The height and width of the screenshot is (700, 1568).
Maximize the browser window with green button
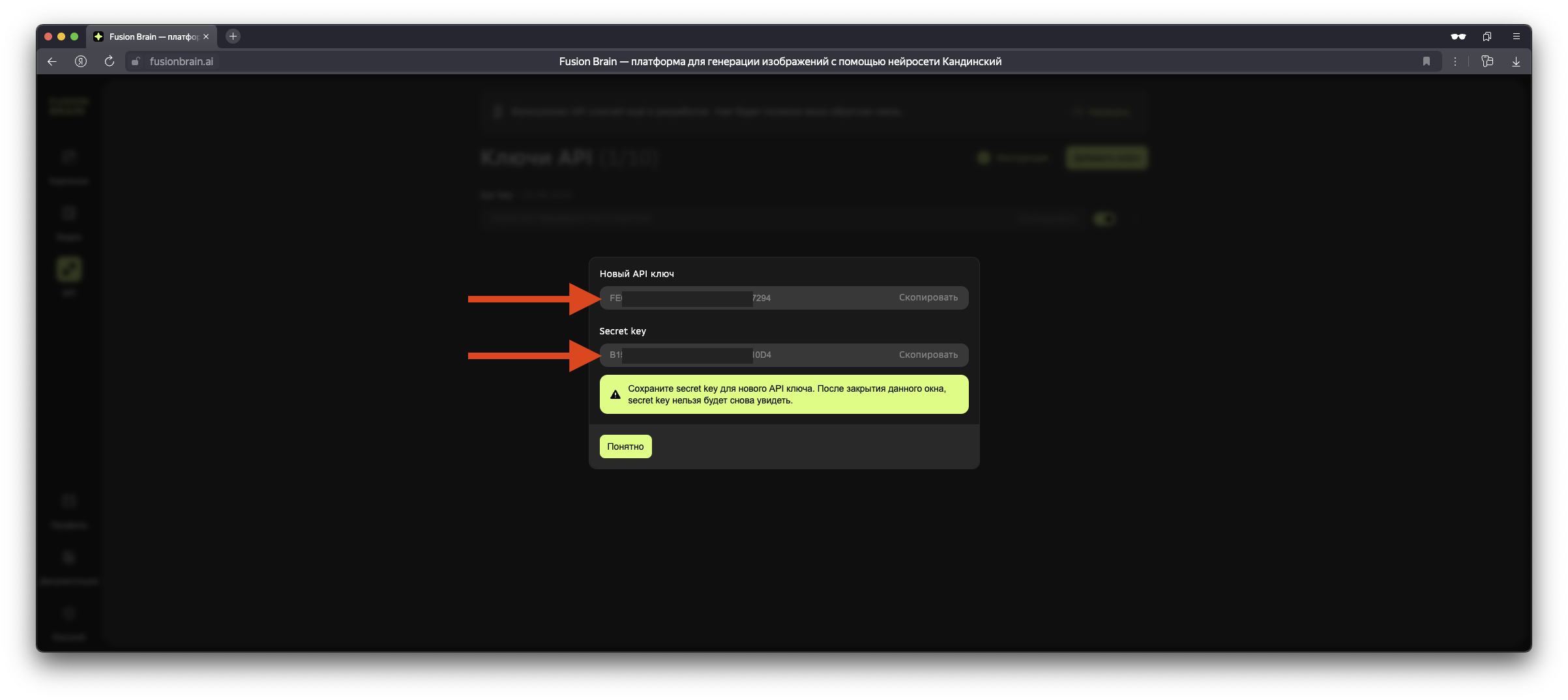coord(74,36)
